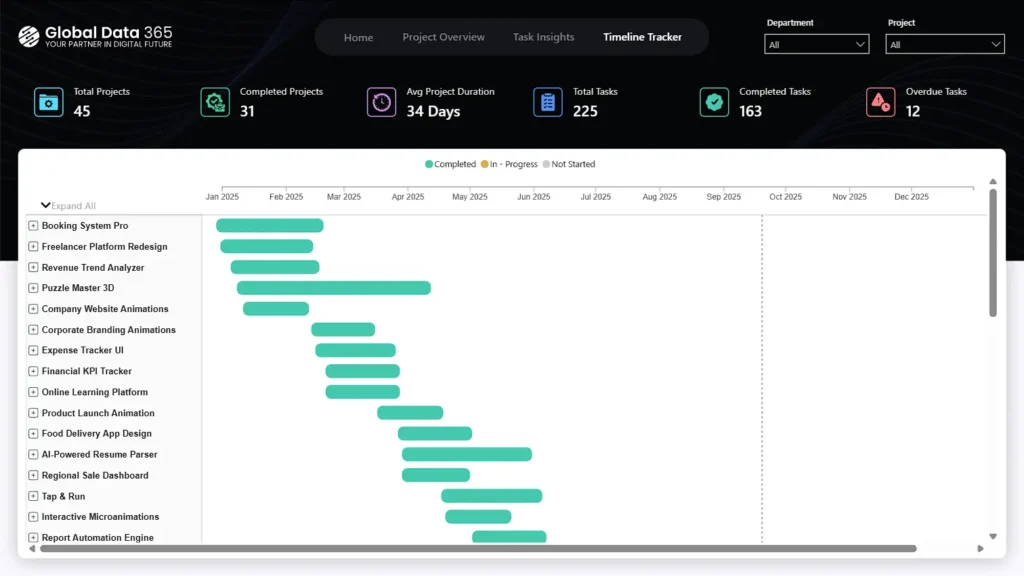Click Expand All in the Gantt header
Screen dimensions: 1024x576
(68, 206)
